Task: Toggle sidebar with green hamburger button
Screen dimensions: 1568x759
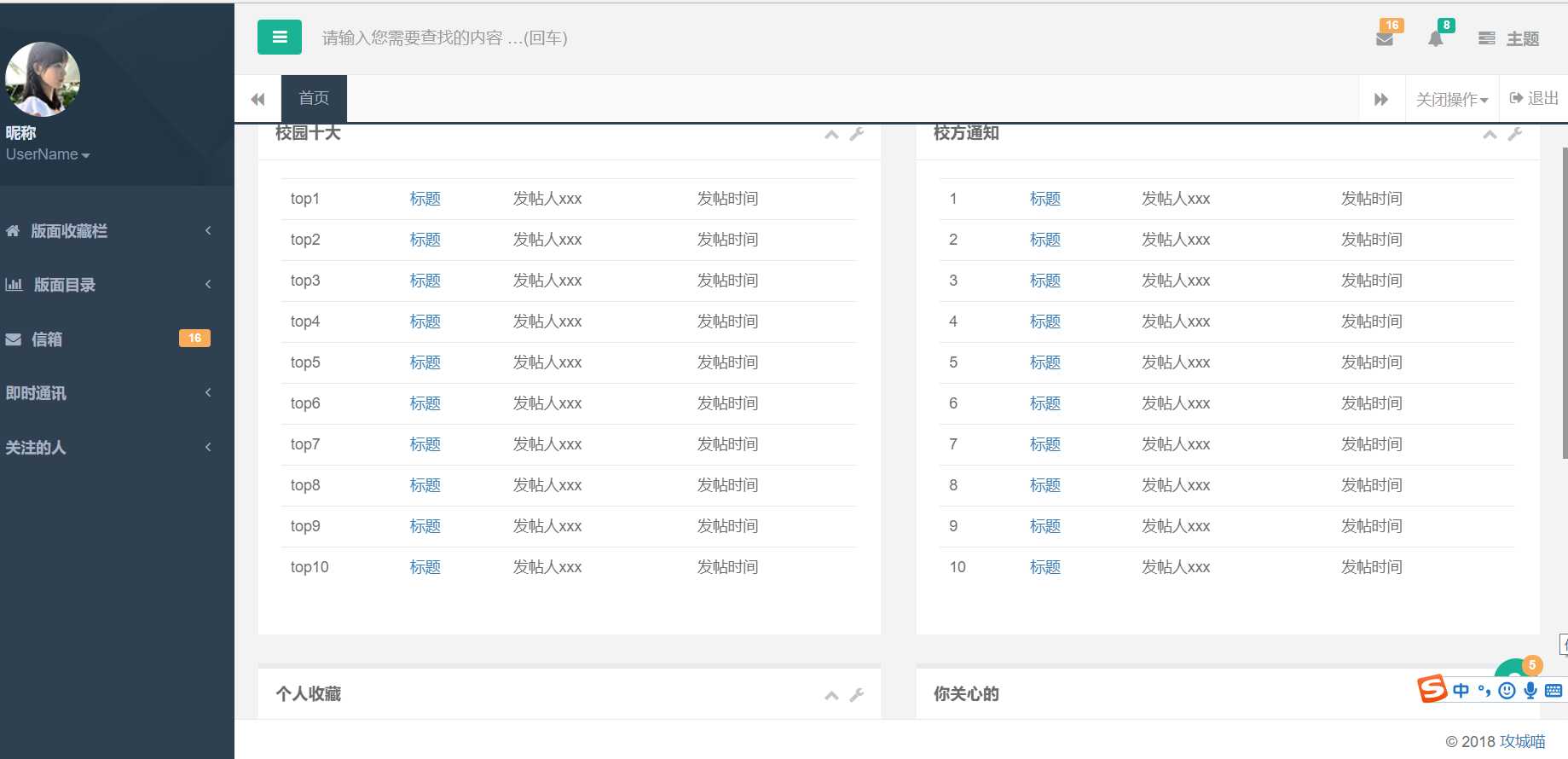Action: point(280,37)
